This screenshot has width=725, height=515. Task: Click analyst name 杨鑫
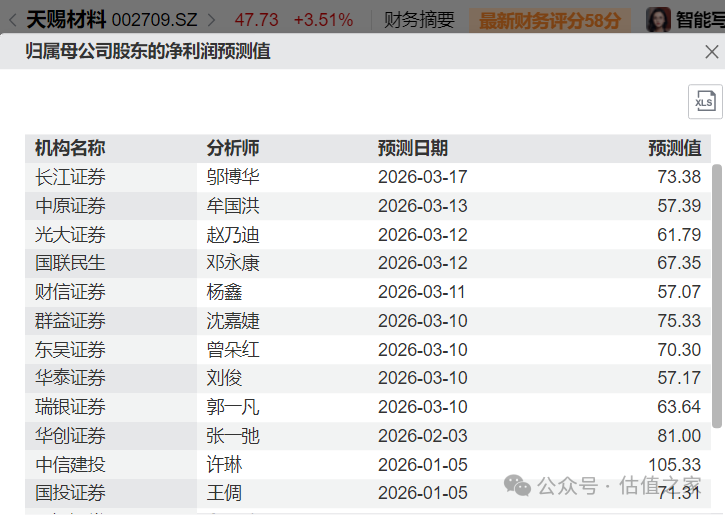pyautogui.click(x=224, y=292)
